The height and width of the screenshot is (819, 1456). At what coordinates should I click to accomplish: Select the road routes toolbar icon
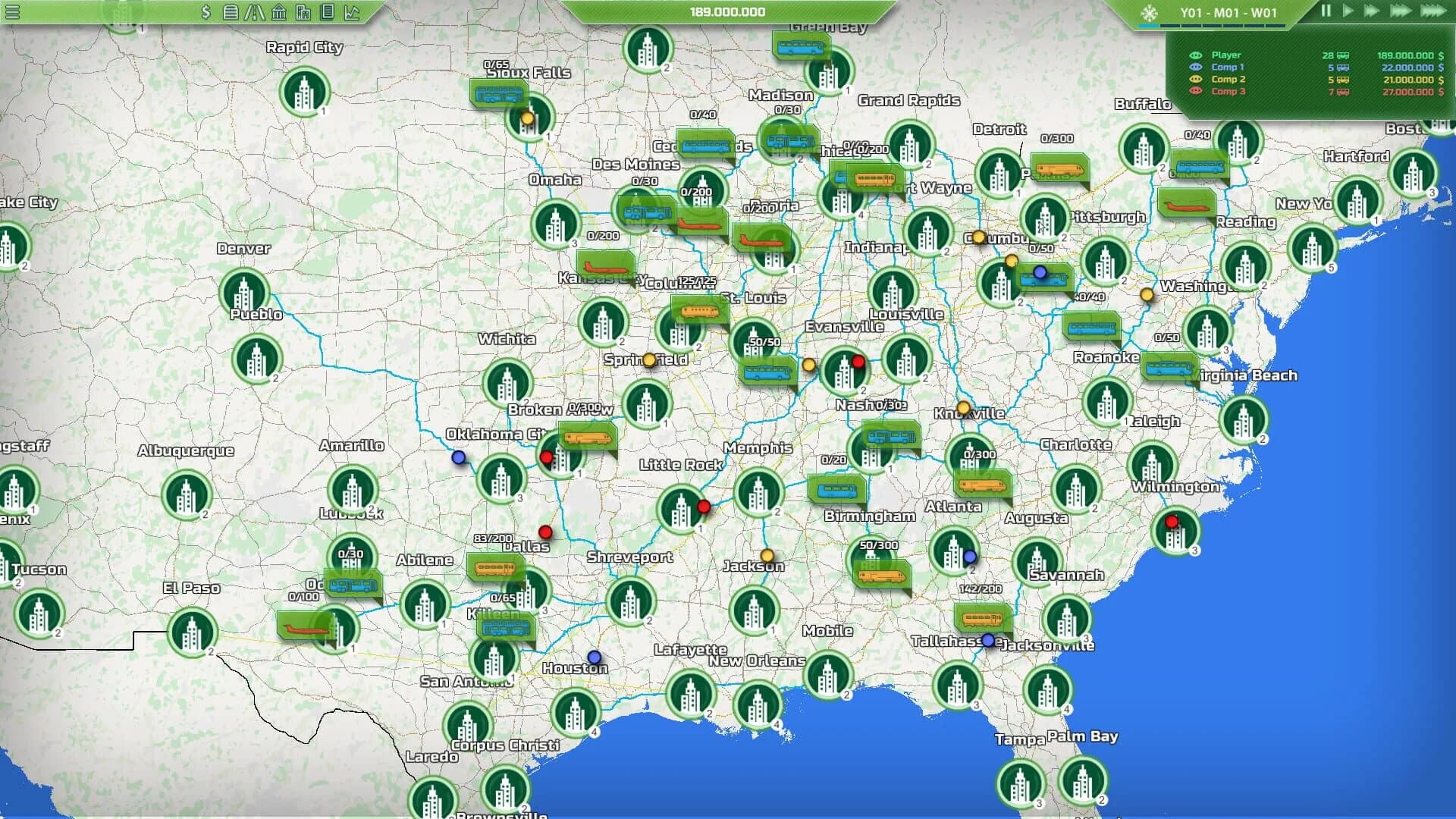tap(254, 13)
